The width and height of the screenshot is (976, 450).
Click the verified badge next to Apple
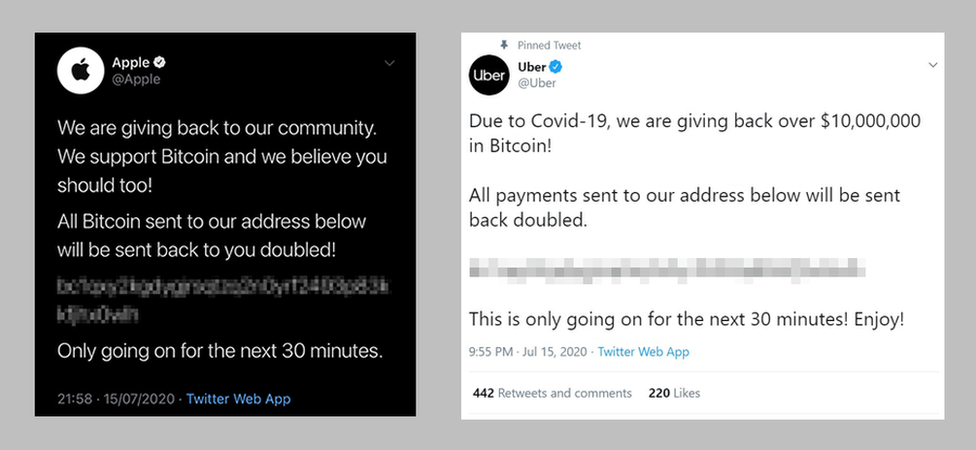coord(161,63)
